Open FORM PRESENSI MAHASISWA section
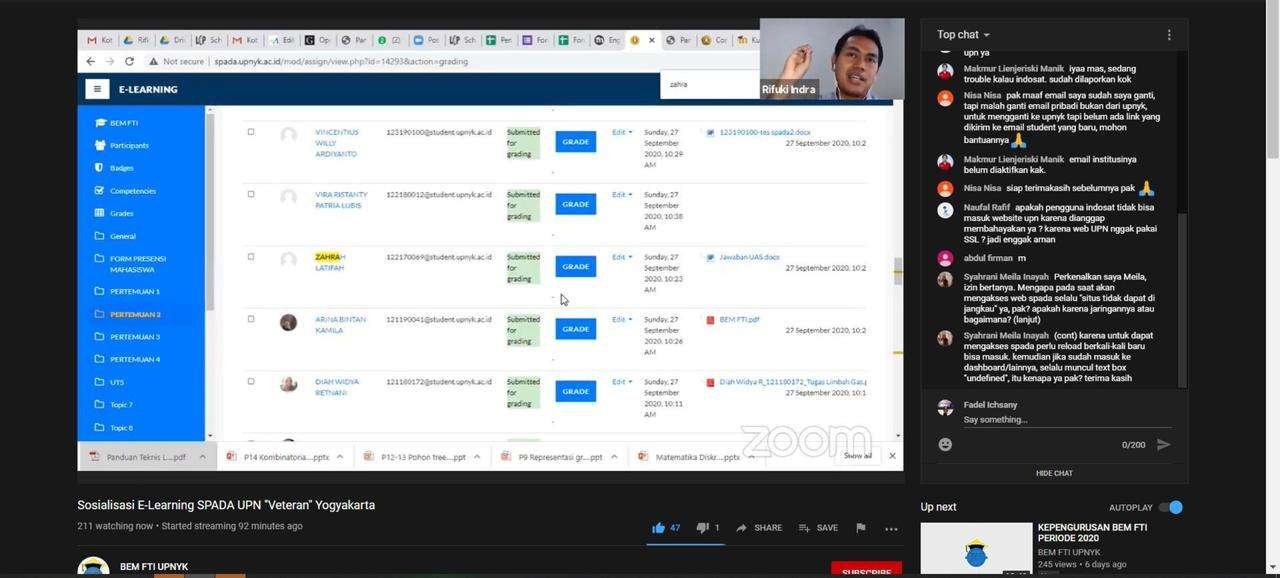The width and height of the screenshot is (1280, 578). [x=138, y=264]
